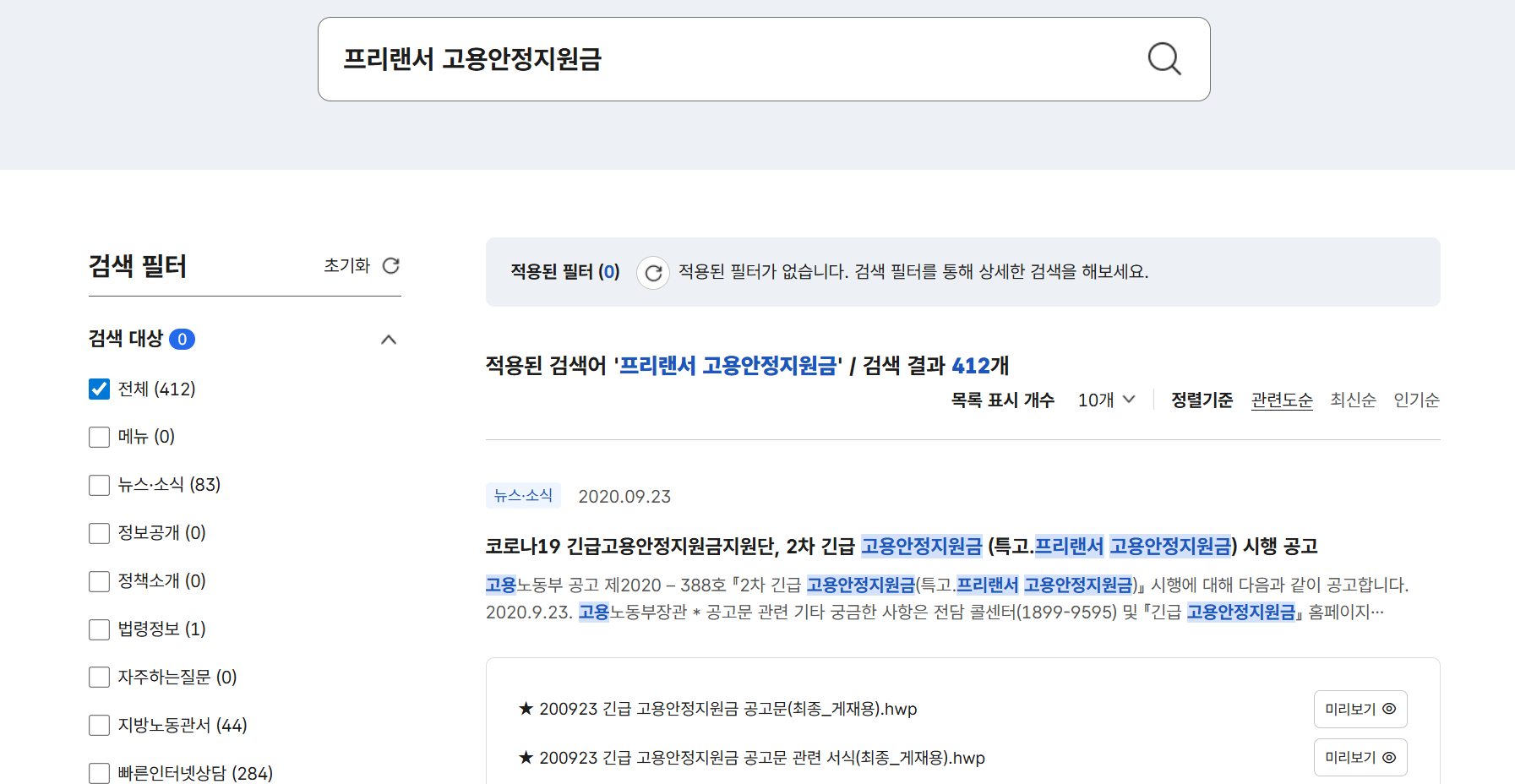The width and height of the screenshot is (1515, 784).
Task: Open the 공고문 관련 서식(최종_게재용).hwp file
Action: pos(752,758)
